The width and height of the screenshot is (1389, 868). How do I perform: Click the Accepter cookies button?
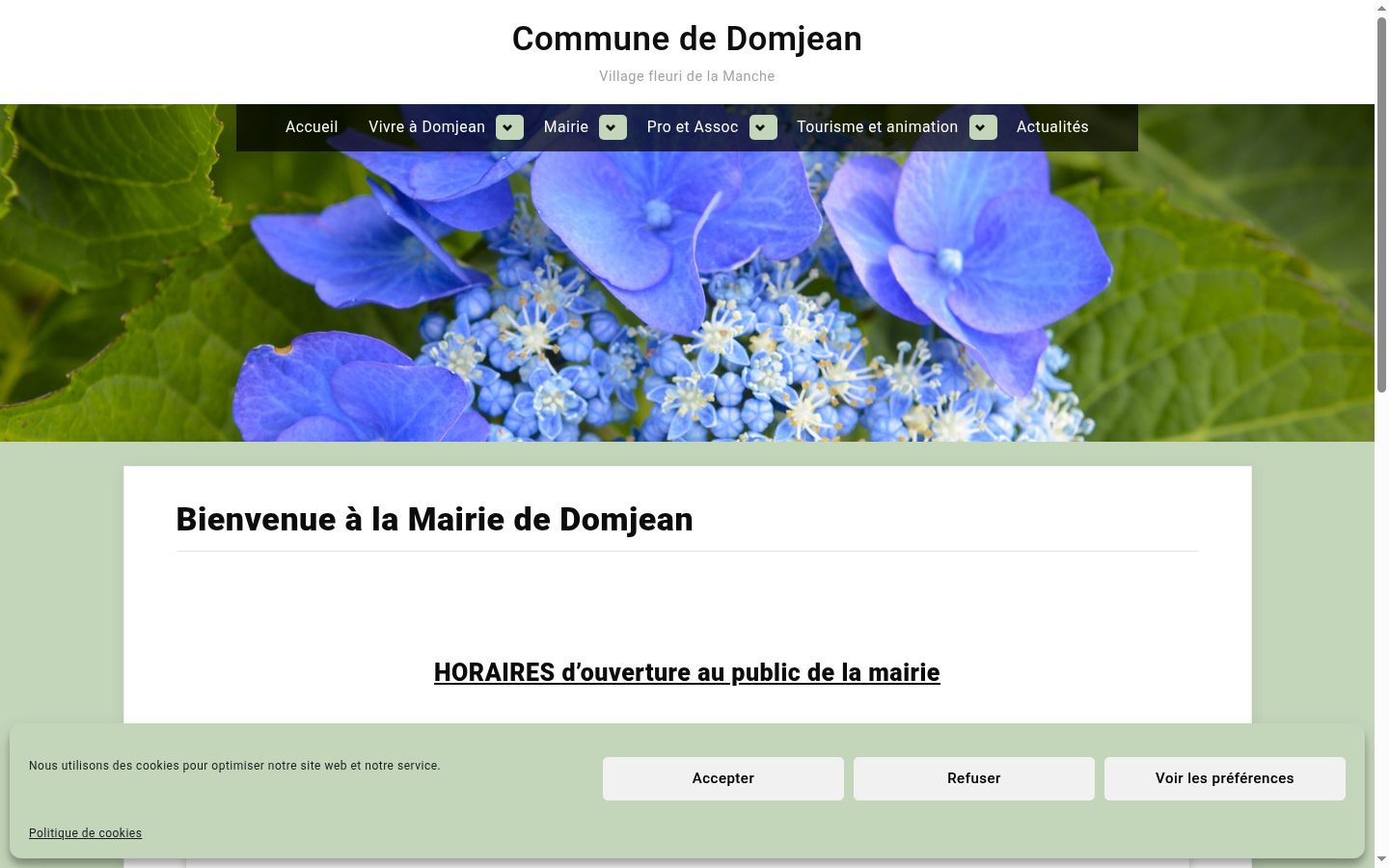pos(723,778)
